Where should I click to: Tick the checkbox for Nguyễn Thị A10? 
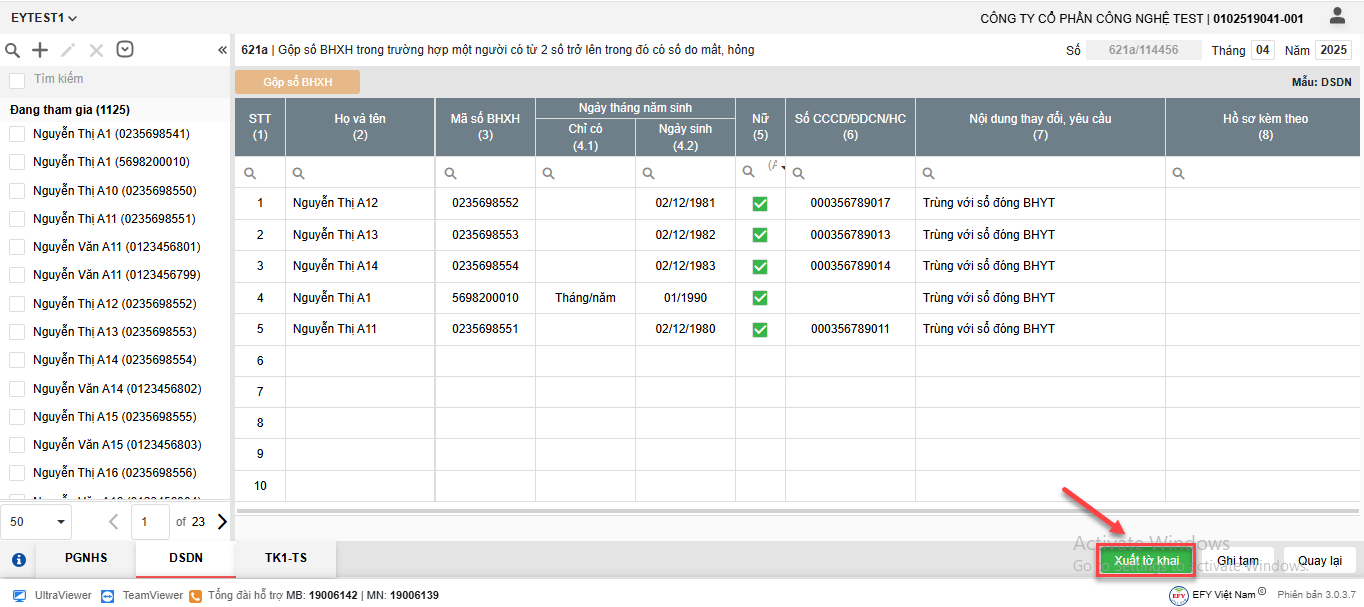(17, 190)
